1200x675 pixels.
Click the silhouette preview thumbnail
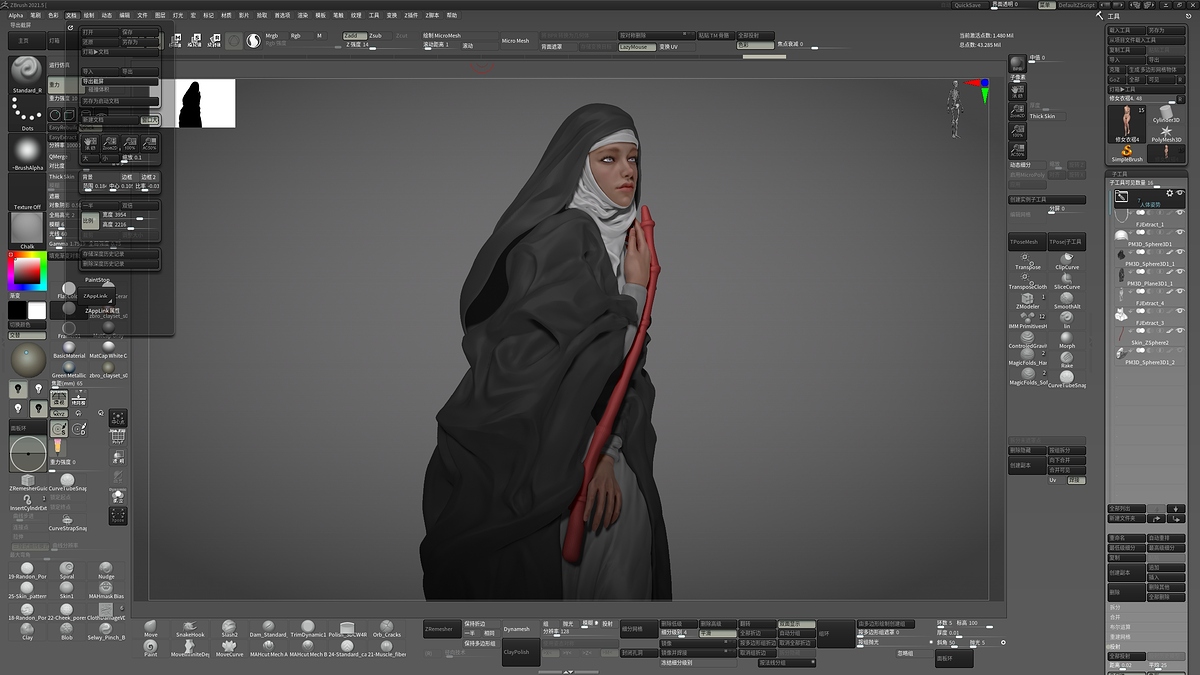205,104
